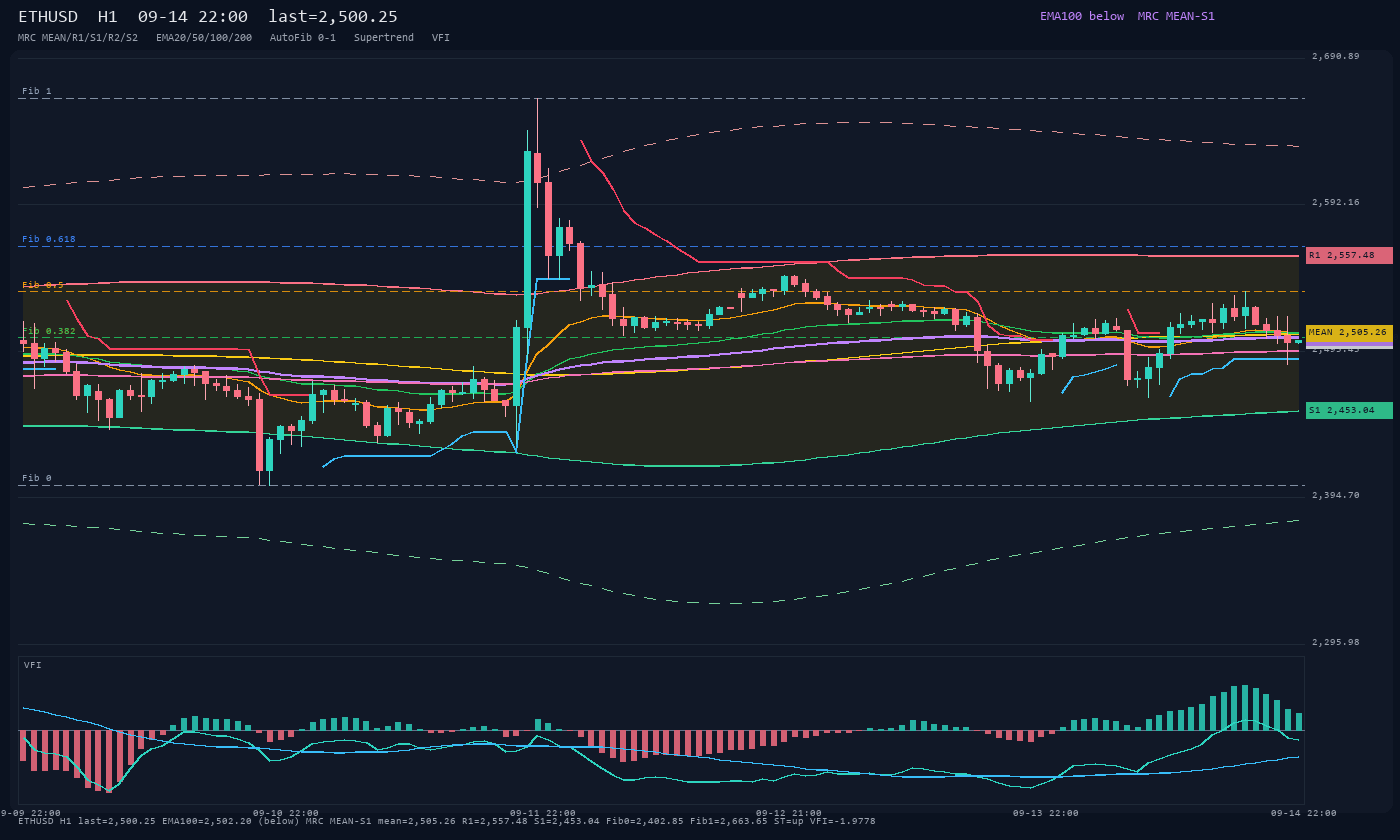Click the R1 2,557.48 price tag
Image resolution: width=1400 pixels, height=840 pixels.
coord(1349,255)
